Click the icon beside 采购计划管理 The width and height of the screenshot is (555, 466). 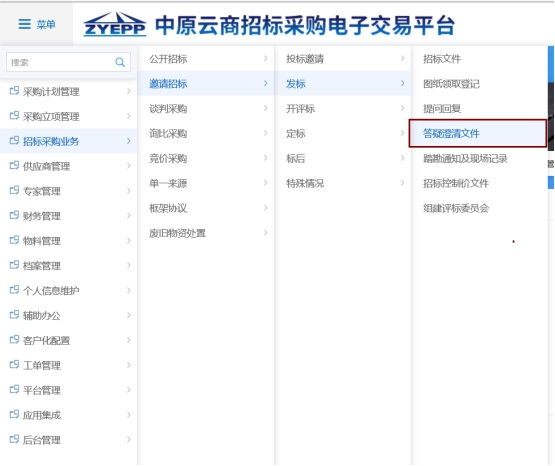14,91
